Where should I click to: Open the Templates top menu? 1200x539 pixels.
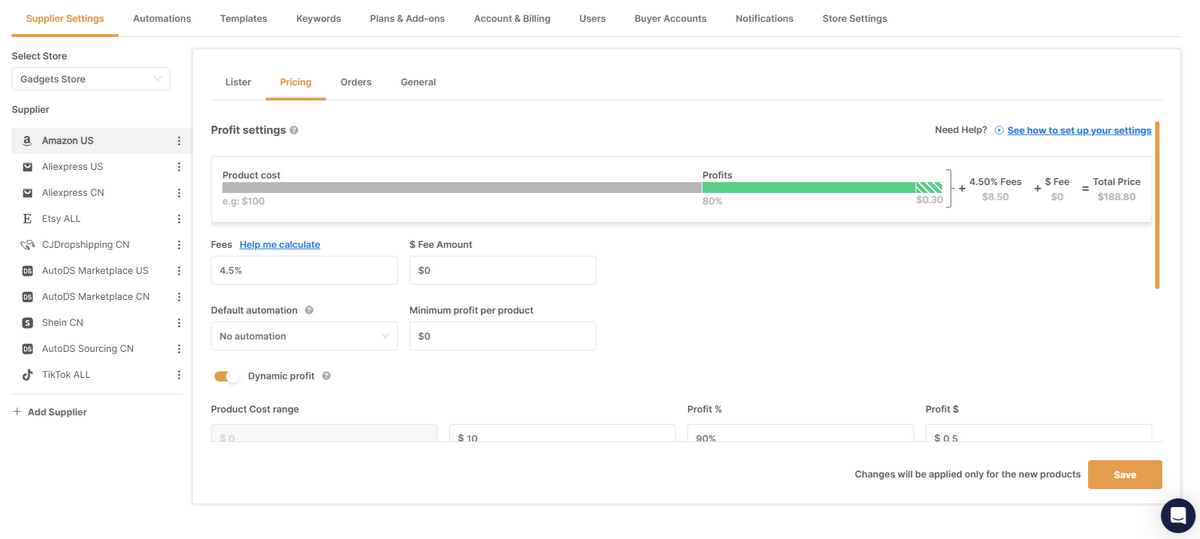tap(244, 18)
